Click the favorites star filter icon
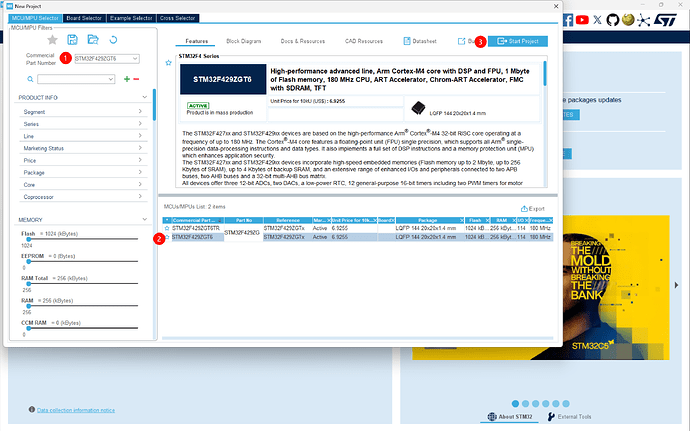Viewport: 690px width, 431px height. pyautogui.click(x=52, y=40)
